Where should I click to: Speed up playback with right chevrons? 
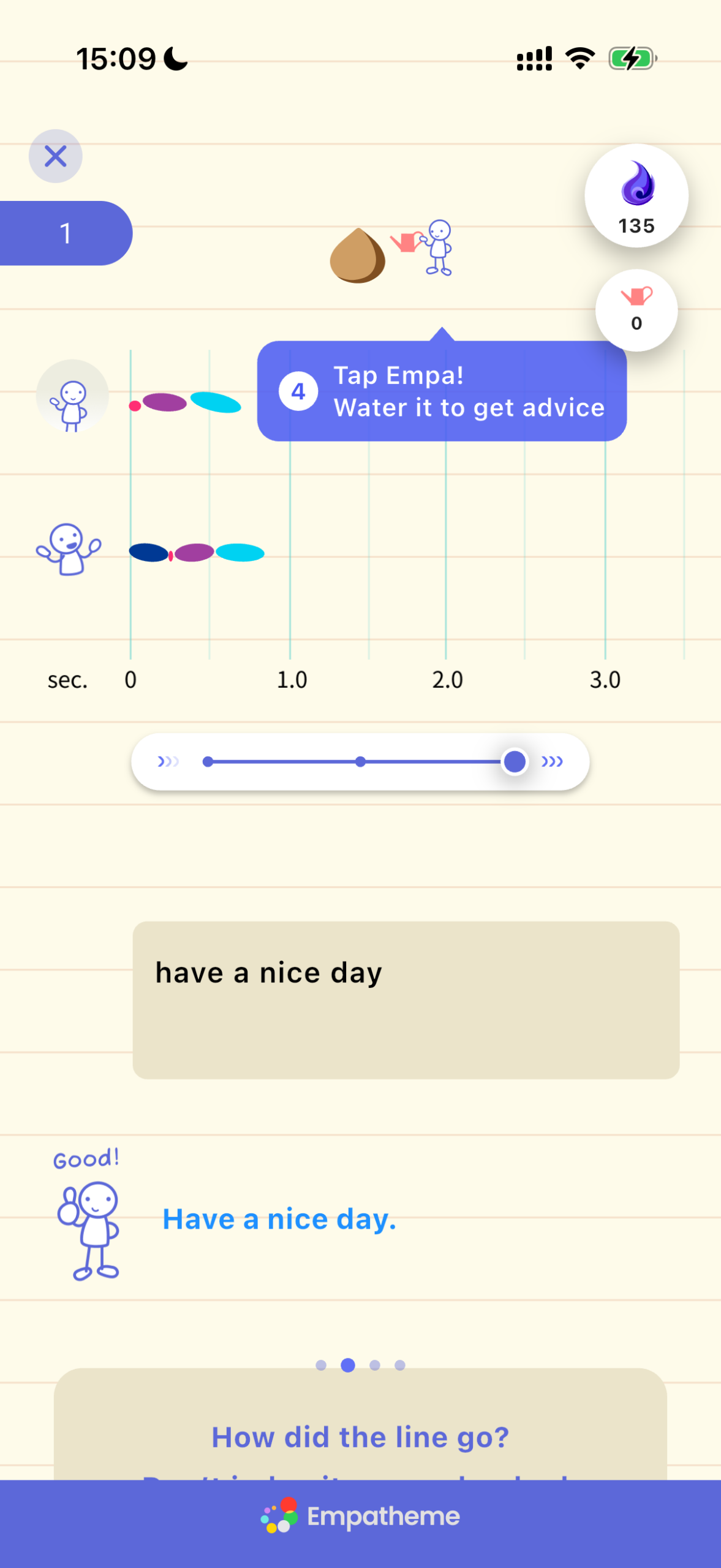tap(552, 761)
